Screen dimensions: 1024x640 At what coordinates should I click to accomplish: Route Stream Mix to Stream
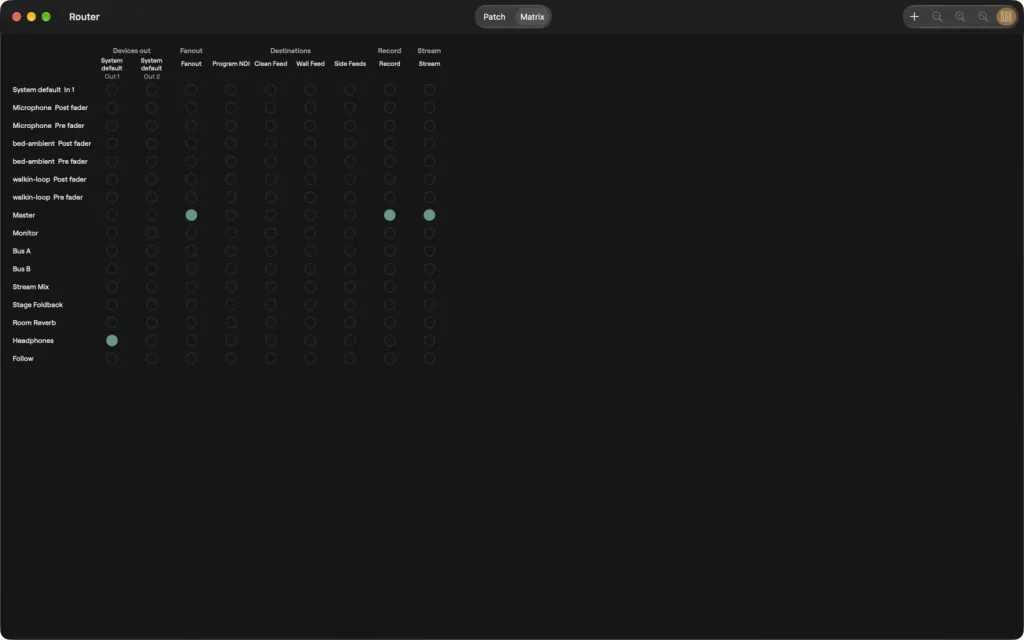tap(429, 287)
